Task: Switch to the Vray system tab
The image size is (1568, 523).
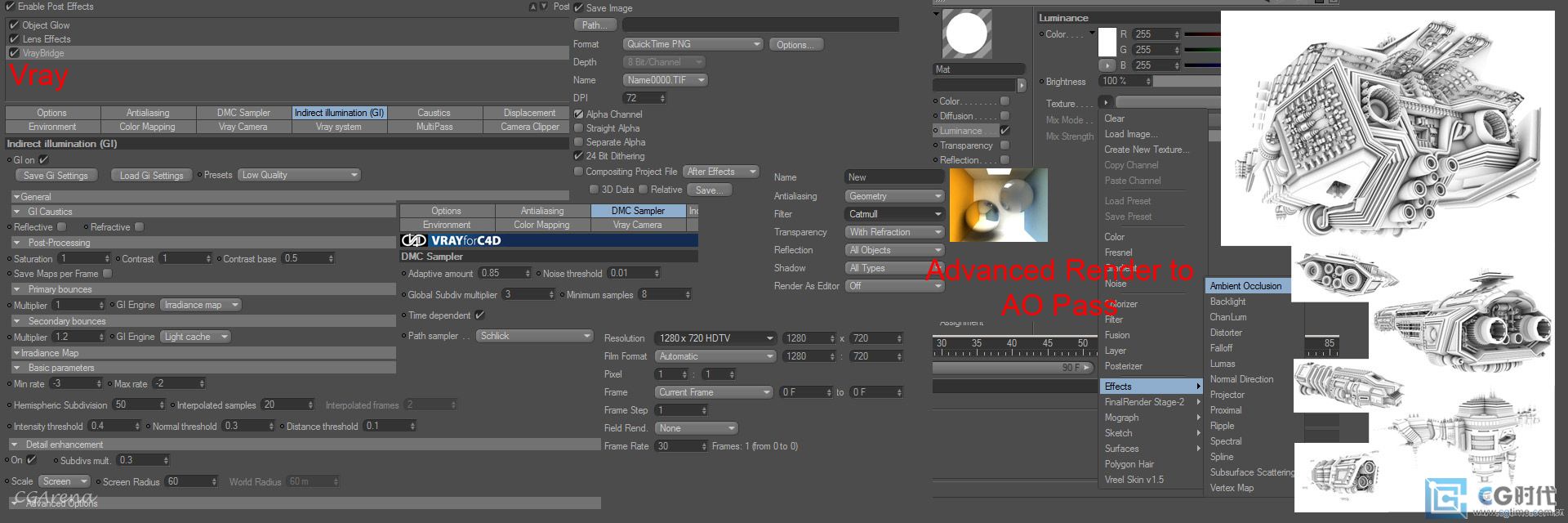Action: (339, 127)
